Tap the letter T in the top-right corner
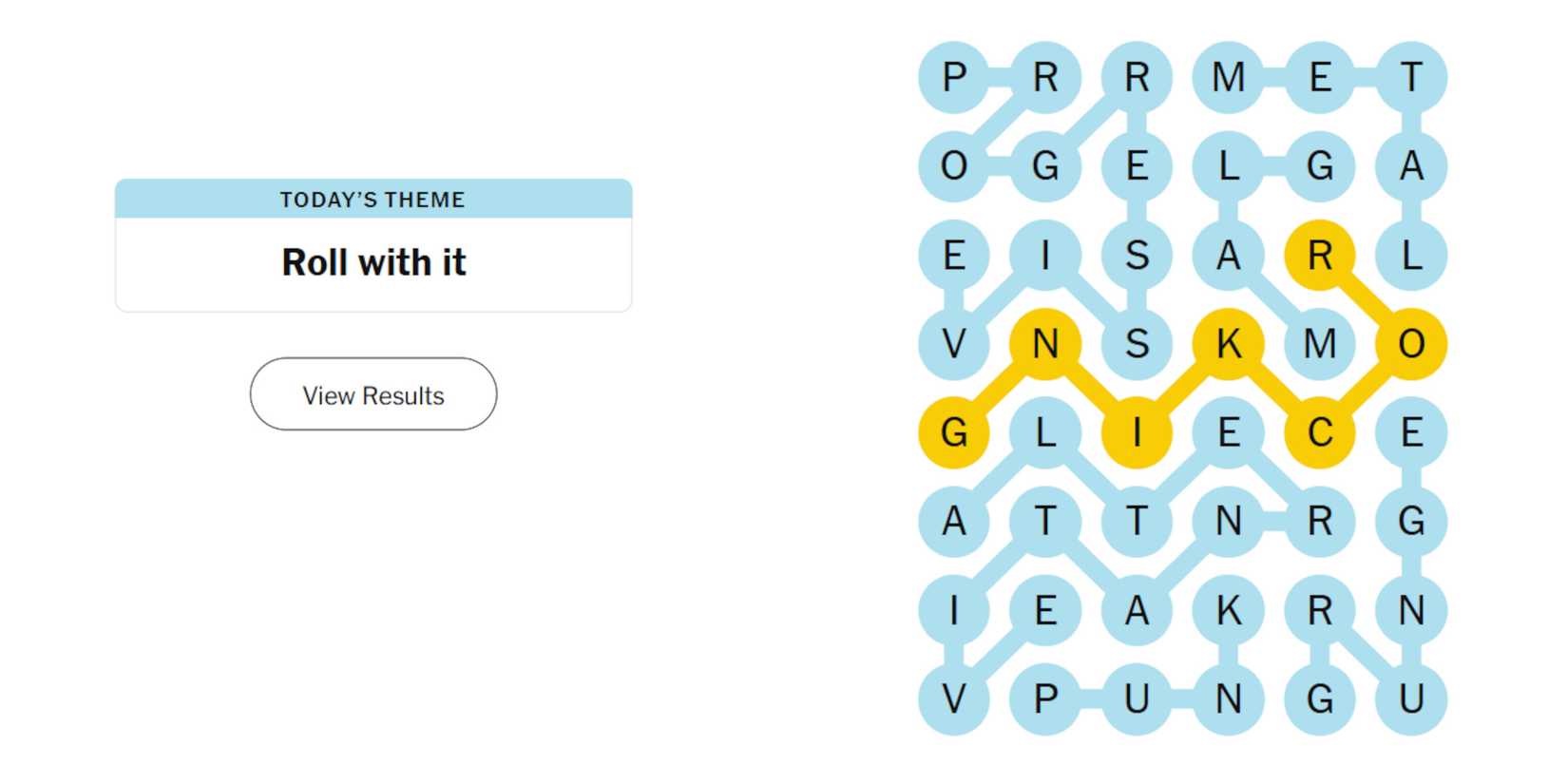This screenshot has width=1568, height=784. 1409,76
